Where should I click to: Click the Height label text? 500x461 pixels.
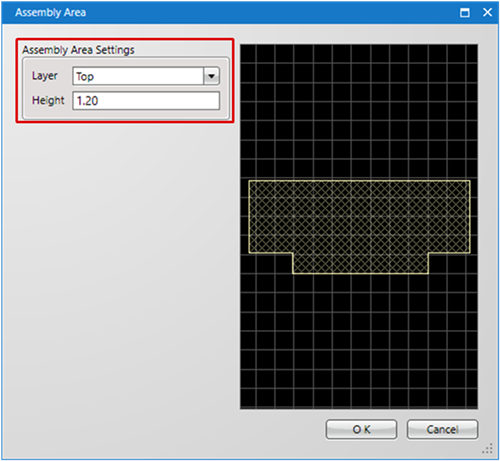pyautogui.click(x=48, y=100)
